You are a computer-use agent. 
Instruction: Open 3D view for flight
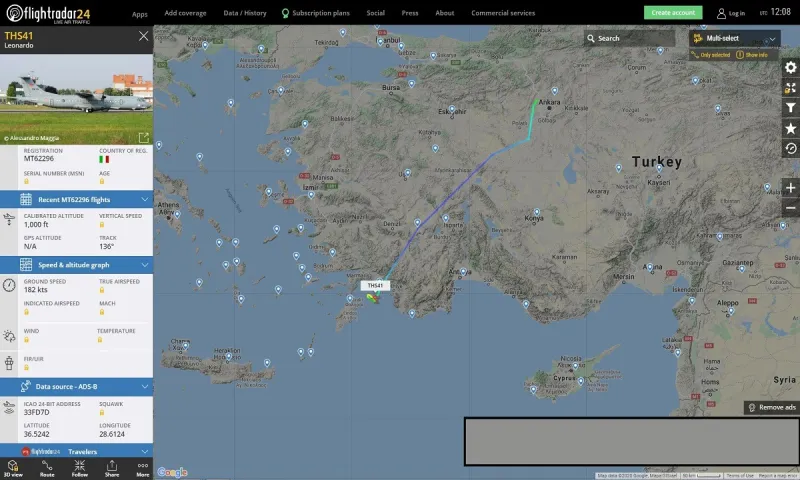tap(13, 468)
